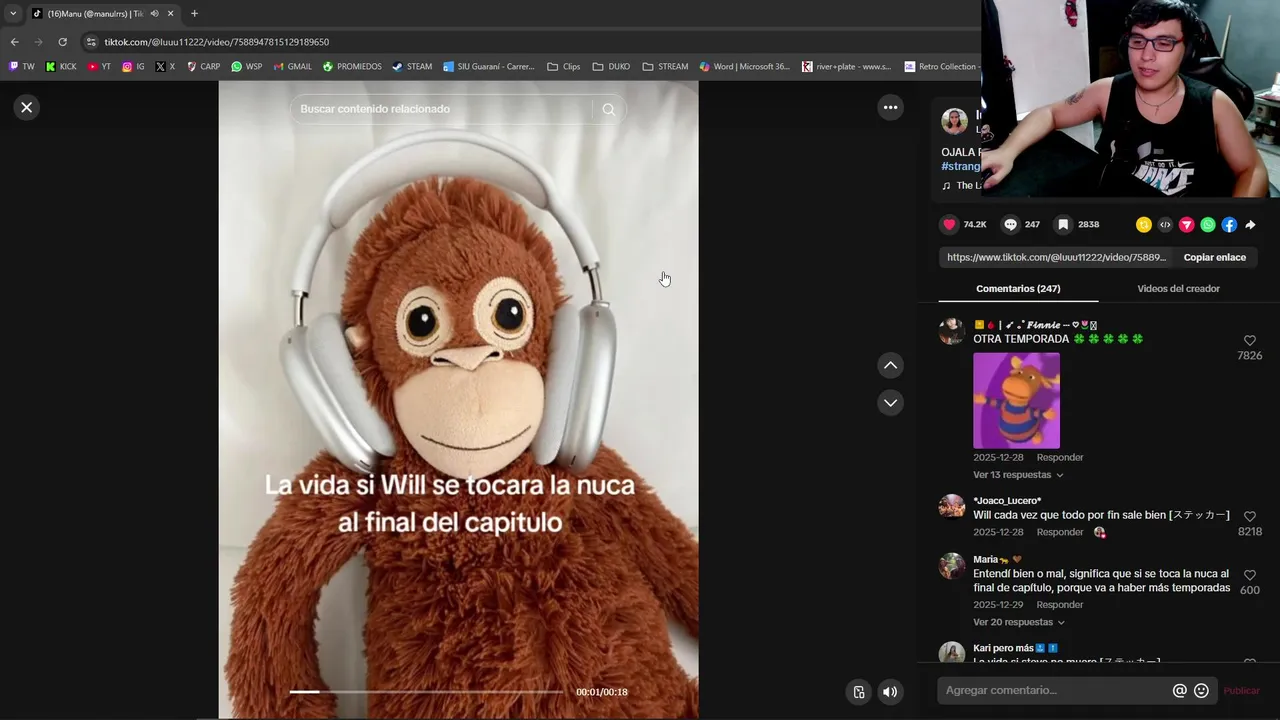Open Joaco_Lucero's profile name
This screenshot has width=1280, height=720.
coord(1007,500)
